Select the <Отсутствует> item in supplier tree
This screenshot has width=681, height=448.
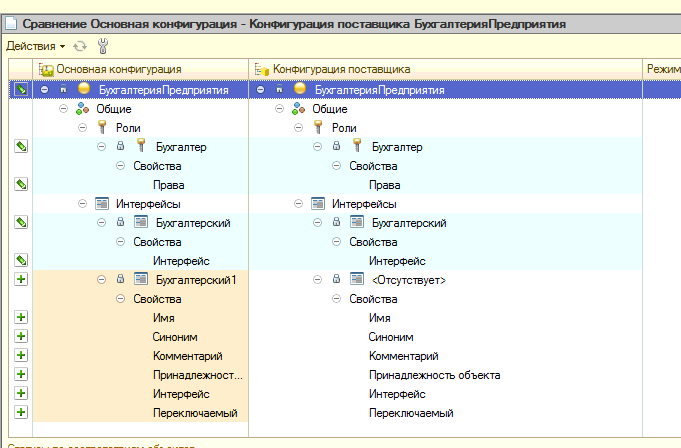click(x=408, y=280)
